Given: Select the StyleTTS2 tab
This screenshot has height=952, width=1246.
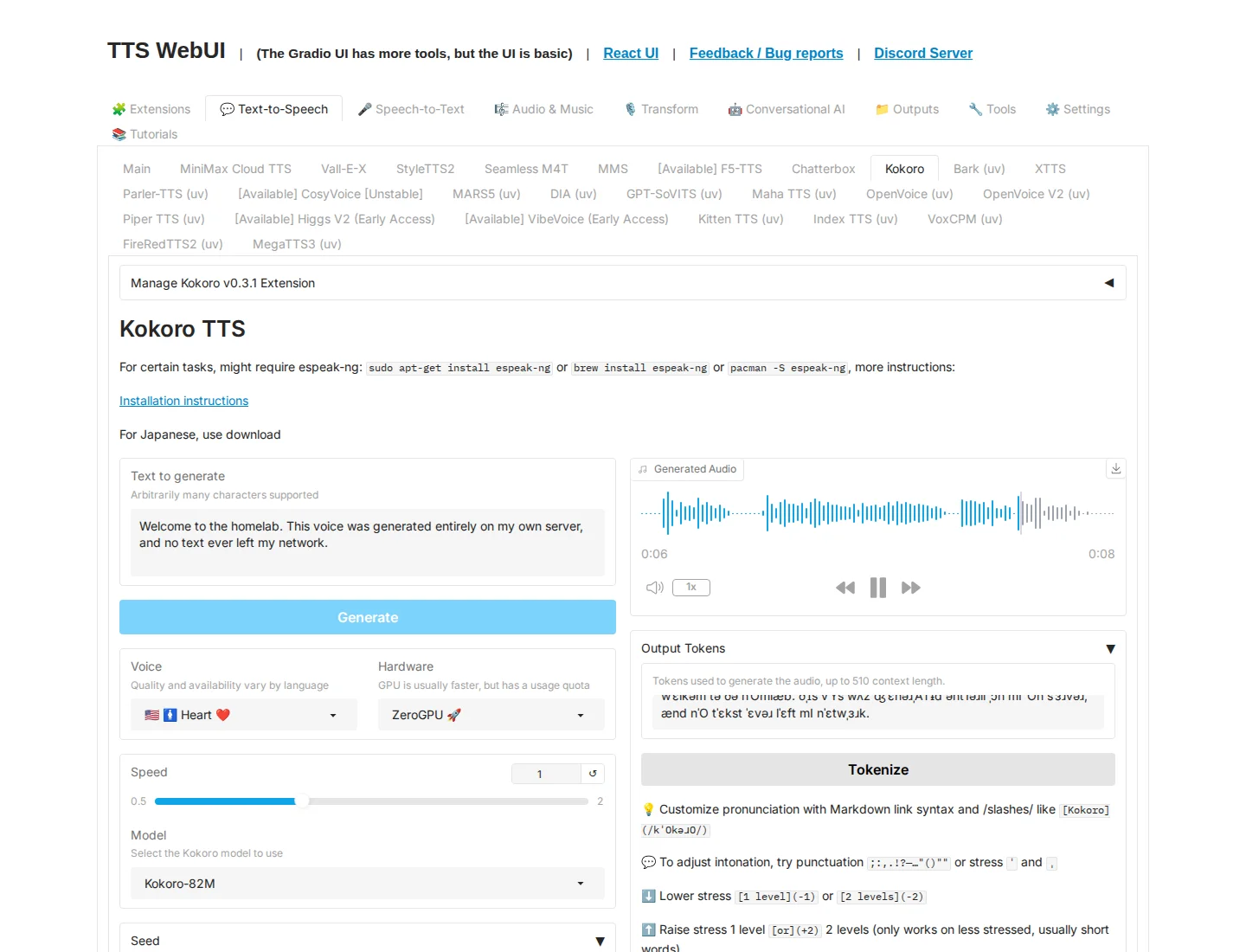Looking at the screenshot, I should (x=425, y=169).
